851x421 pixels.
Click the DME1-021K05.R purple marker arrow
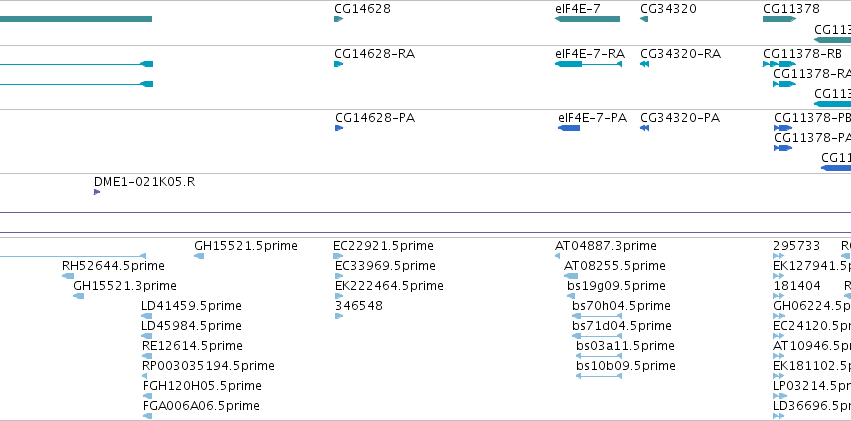point(97,192)
